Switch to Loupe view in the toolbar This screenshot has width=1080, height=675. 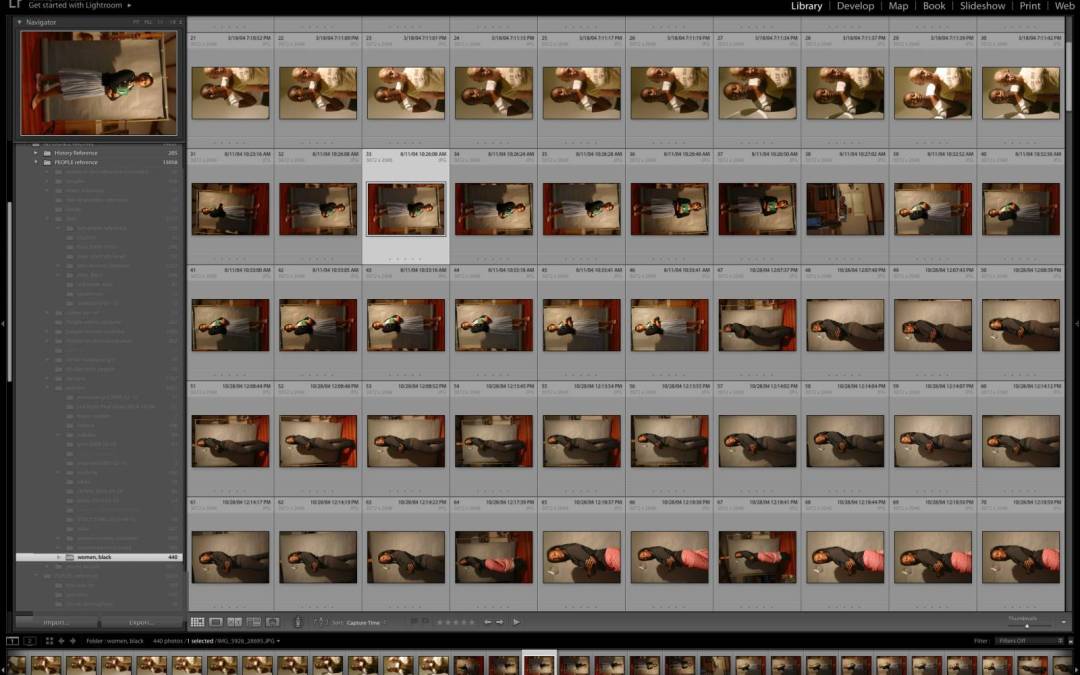point(216,622)
